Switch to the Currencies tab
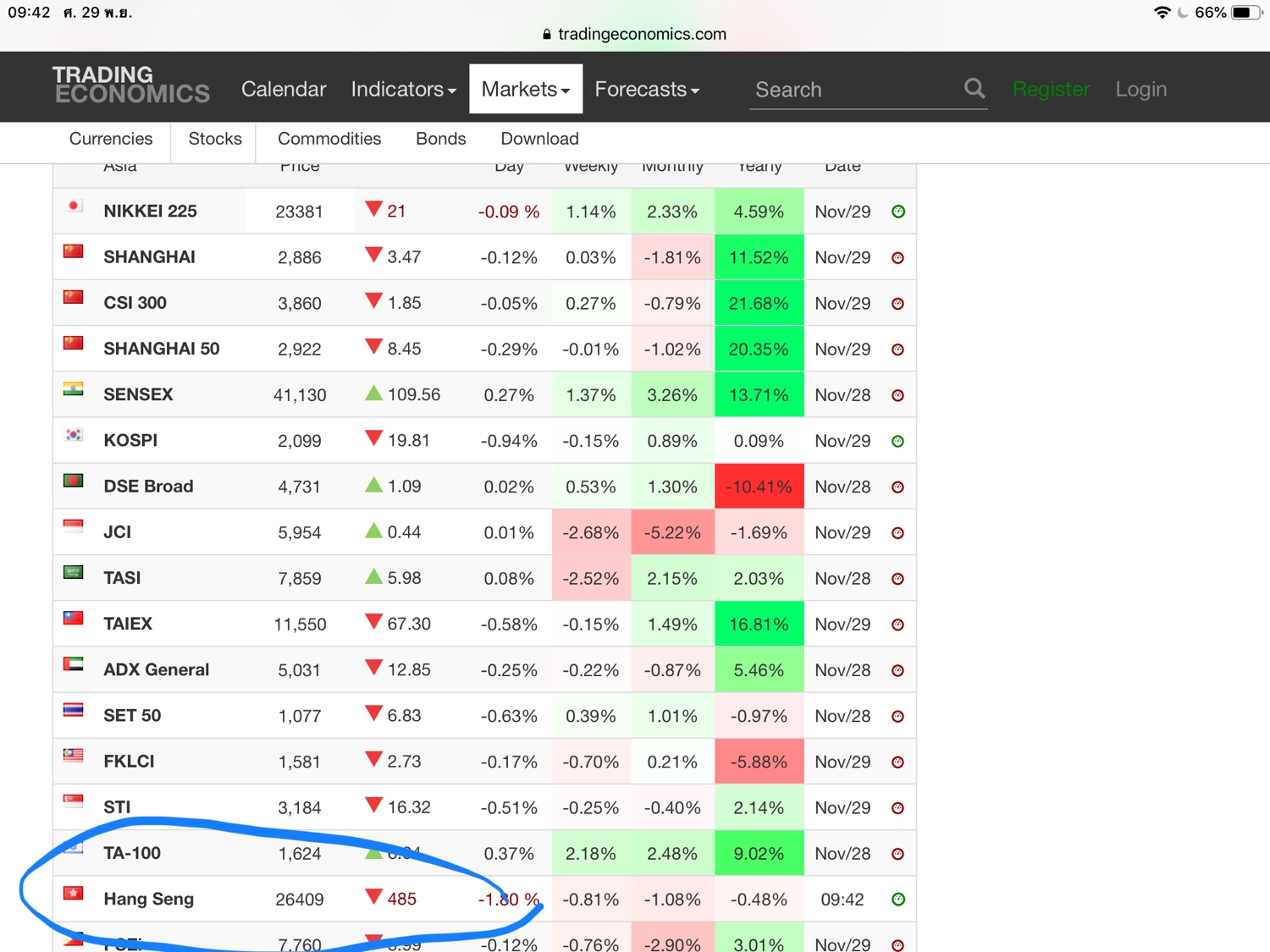 click(111, 139)
